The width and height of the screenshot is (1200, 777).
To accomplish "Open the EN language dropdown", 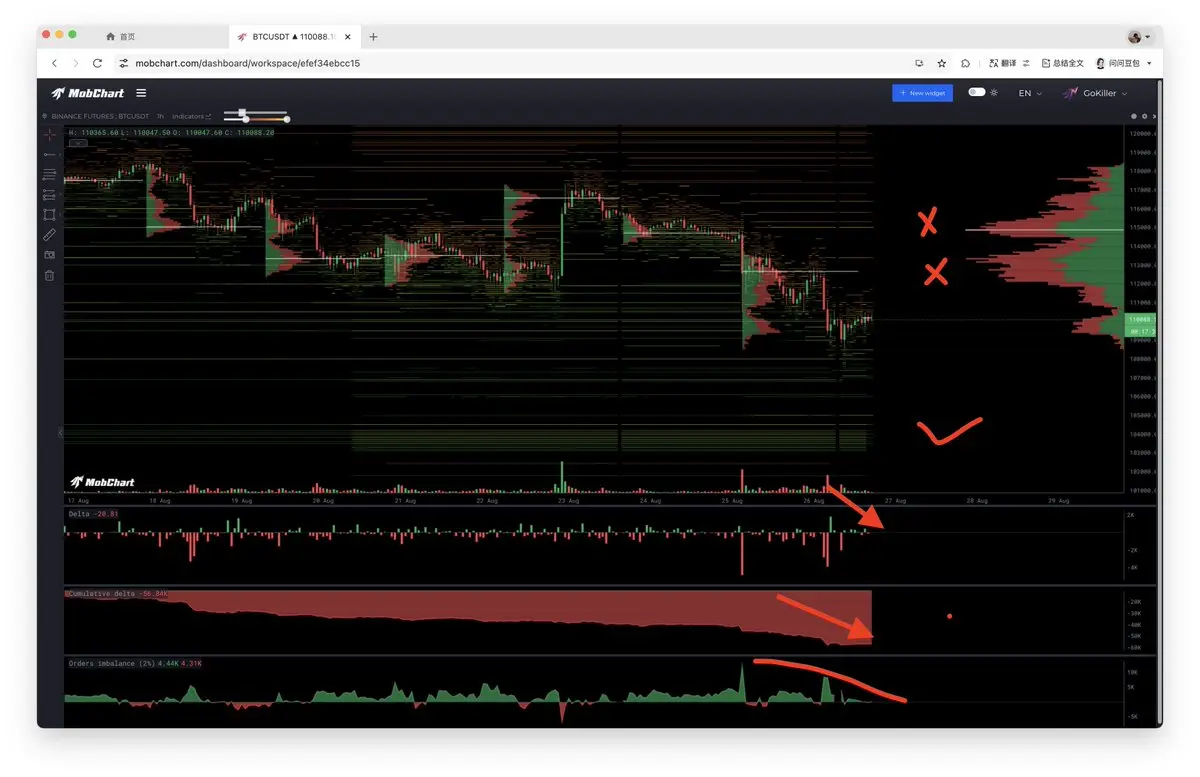I will click(x=1030, y=93).
